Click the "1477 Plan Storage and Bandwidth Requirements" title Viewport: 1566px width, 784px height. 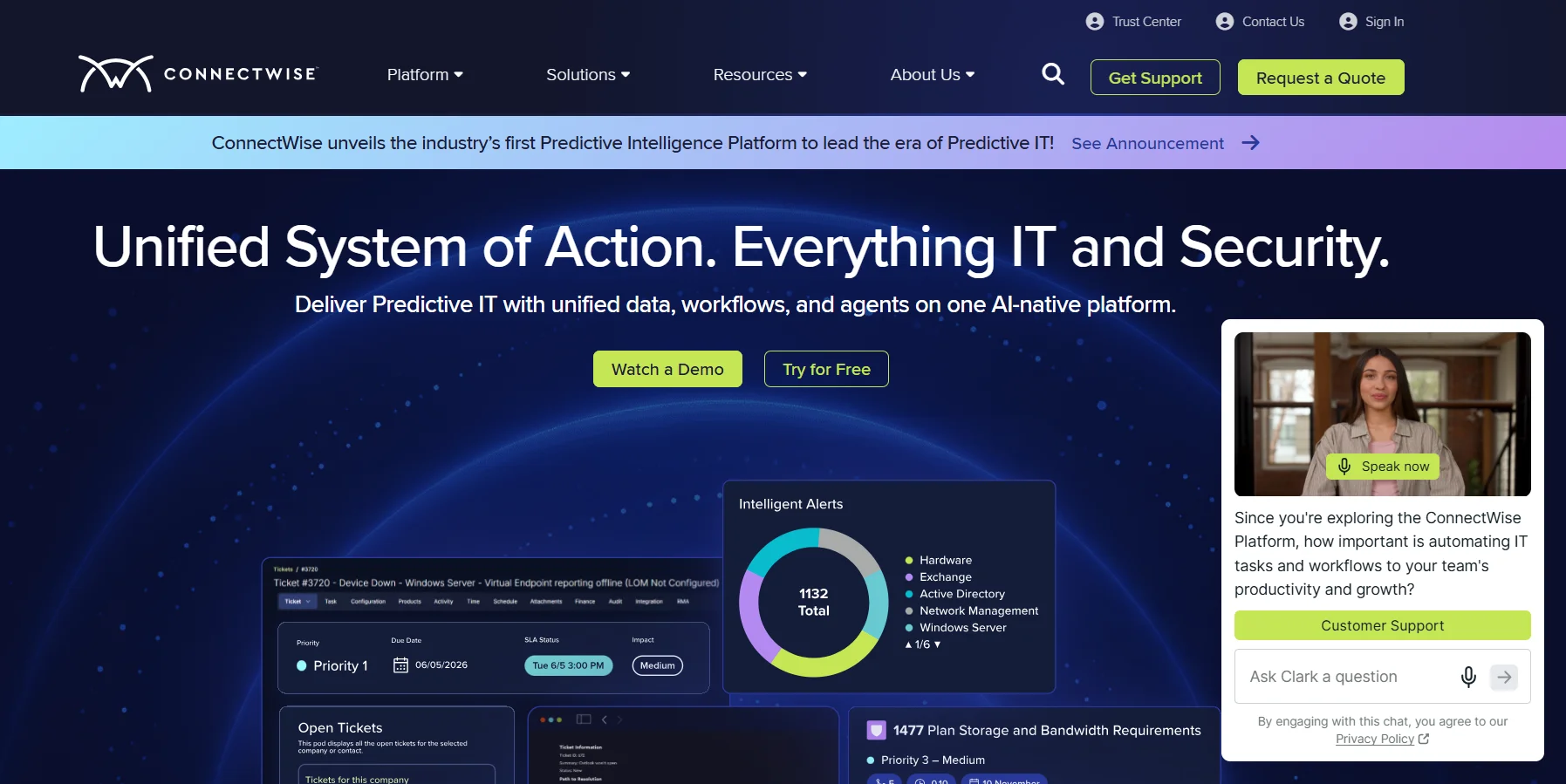pyautogui.click(x=1047, y=730)
